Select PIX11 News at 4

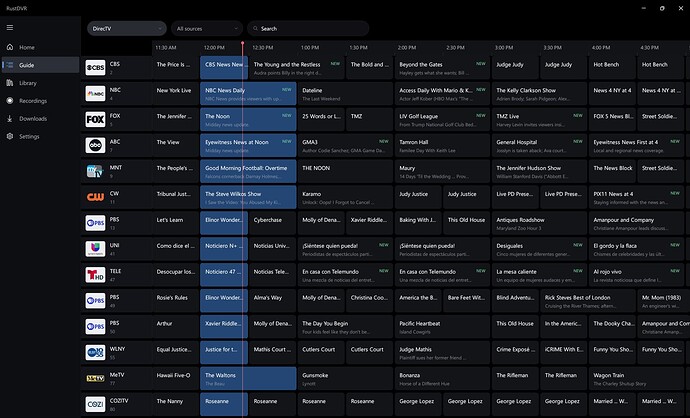click(x=636, y=197)
